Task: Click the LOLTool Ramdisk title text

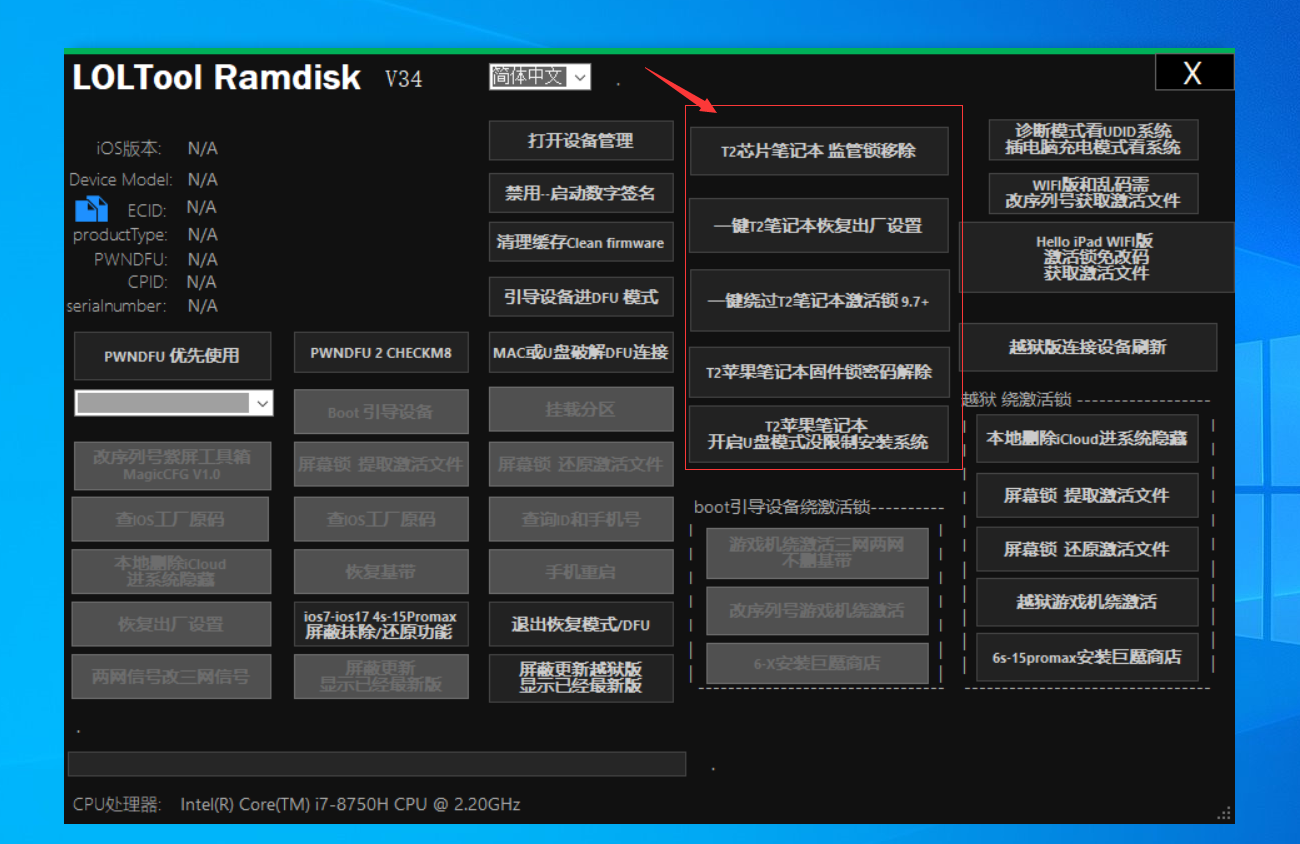Action: [x=217, y=78]
